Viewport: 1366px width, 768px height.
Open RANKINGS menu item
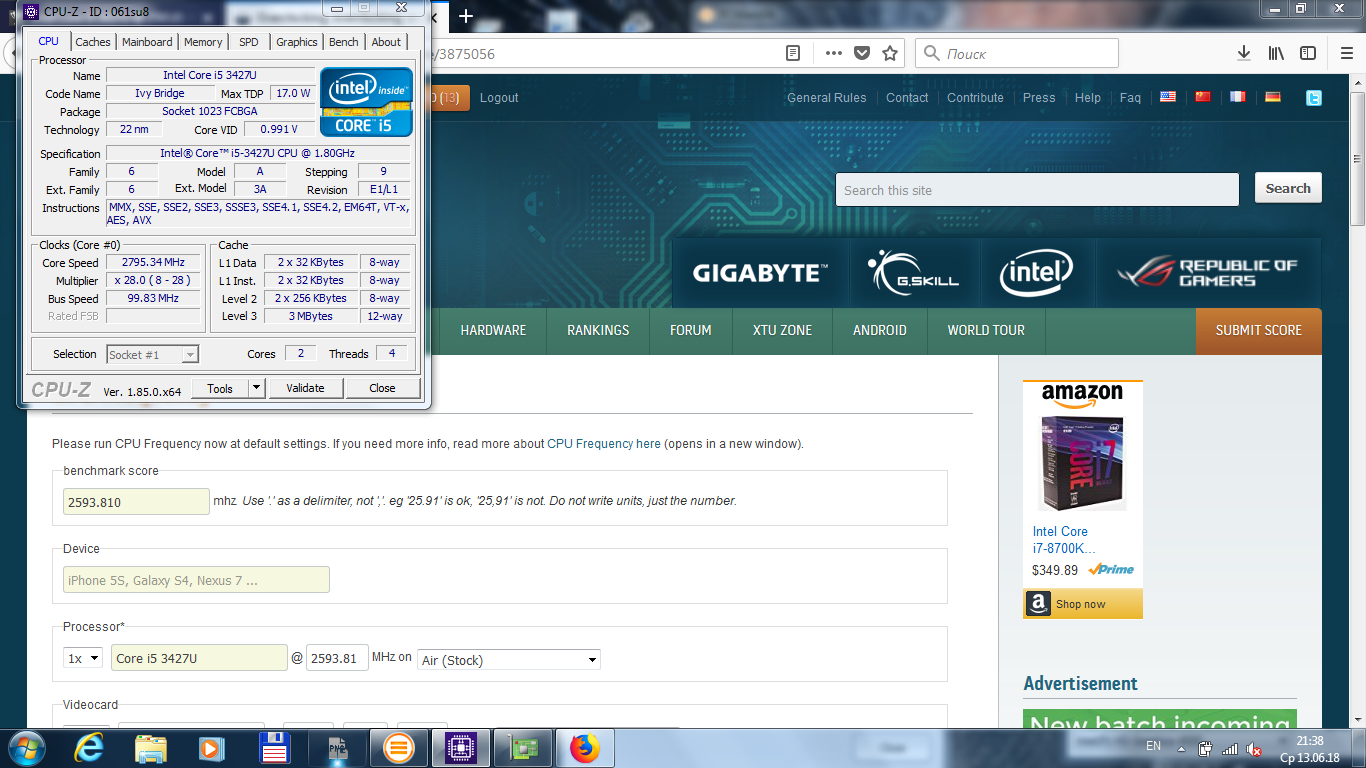[x=598, y=330]
